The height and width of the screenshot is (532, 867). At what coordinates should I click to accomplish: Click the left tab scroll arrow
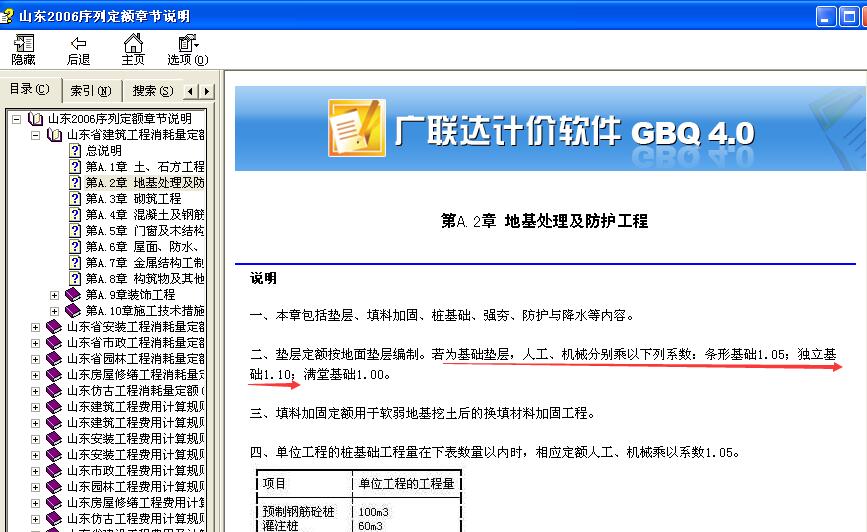point(190,91)
